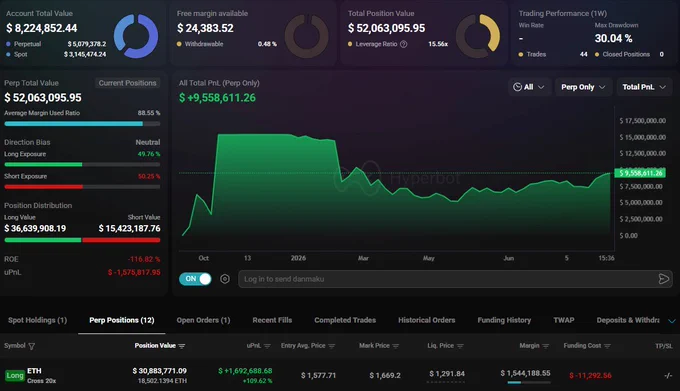
Task: Click the Direction Bias Neutral label
Action: point(147,142)
